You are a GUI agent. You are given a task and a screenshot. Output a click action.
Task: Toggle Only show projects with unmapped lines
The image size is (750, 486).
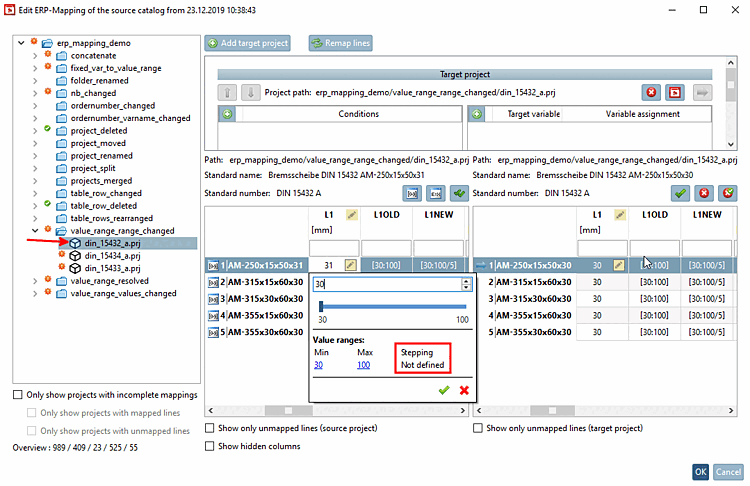(x=32, y=431)
